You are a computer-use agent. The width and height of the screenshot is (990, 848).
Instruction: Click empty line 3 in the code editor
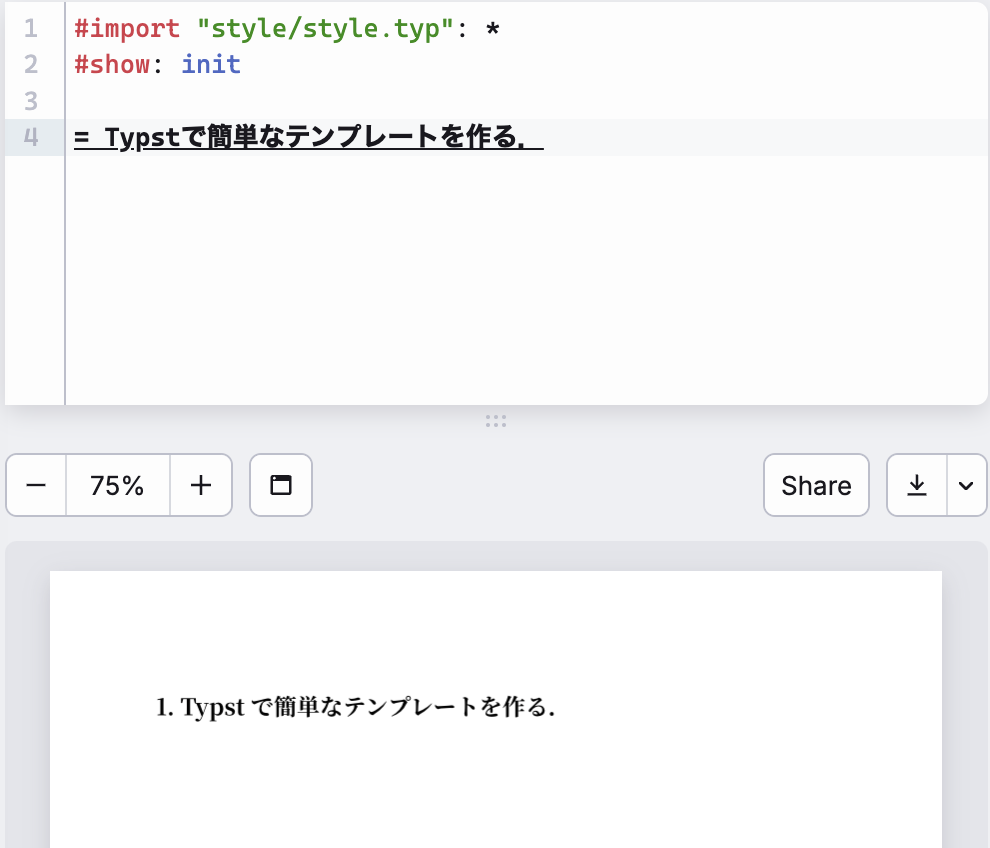(200, 101)
